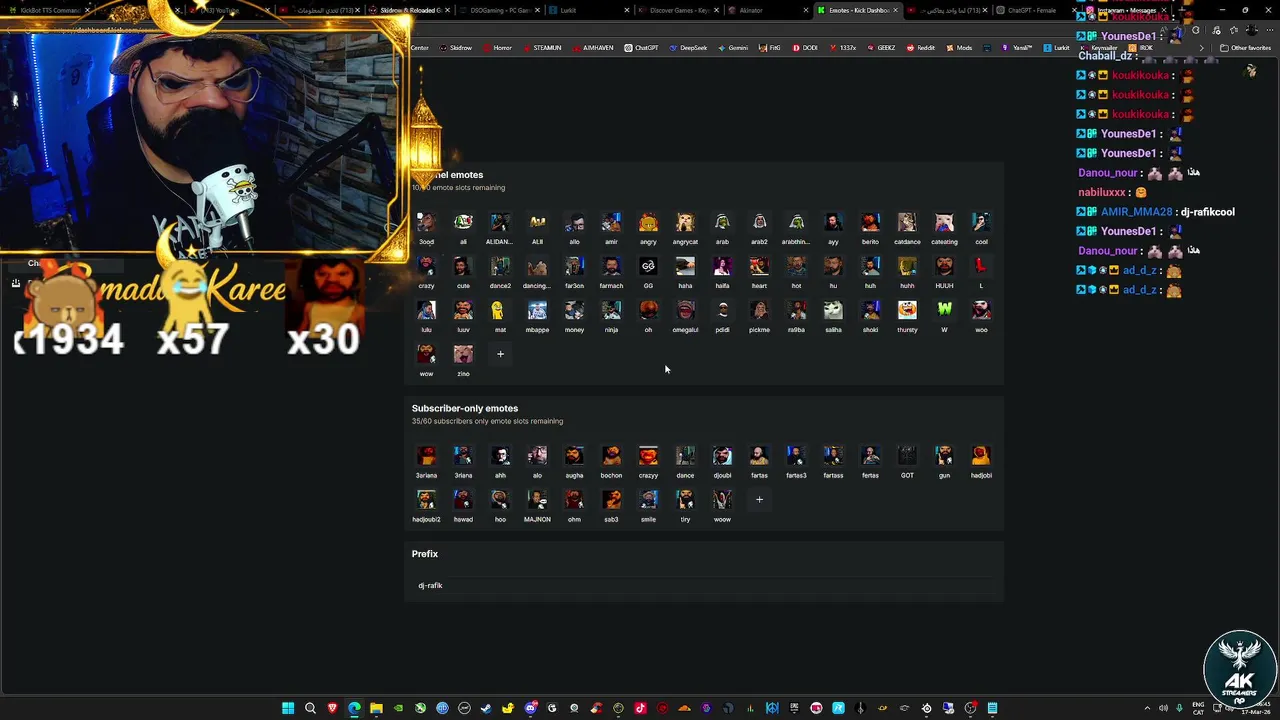1280x720 pixels.
Task: Select the 'arab2' channel emote
Action: [759, 222]
